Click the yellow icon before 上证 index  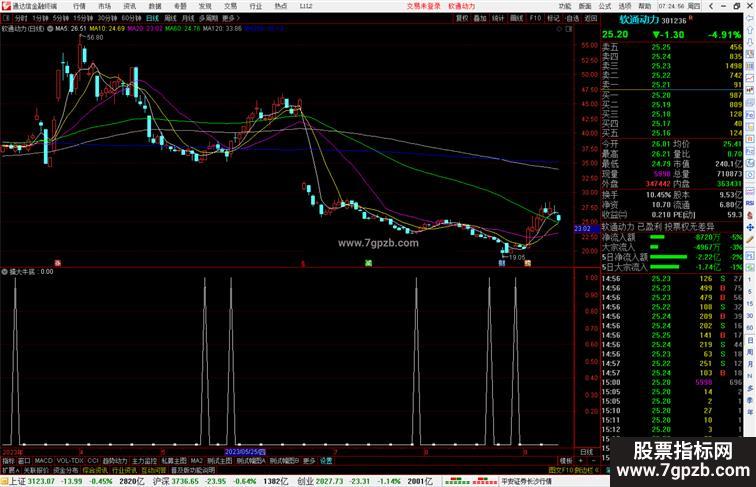click(x=4, y=481)
